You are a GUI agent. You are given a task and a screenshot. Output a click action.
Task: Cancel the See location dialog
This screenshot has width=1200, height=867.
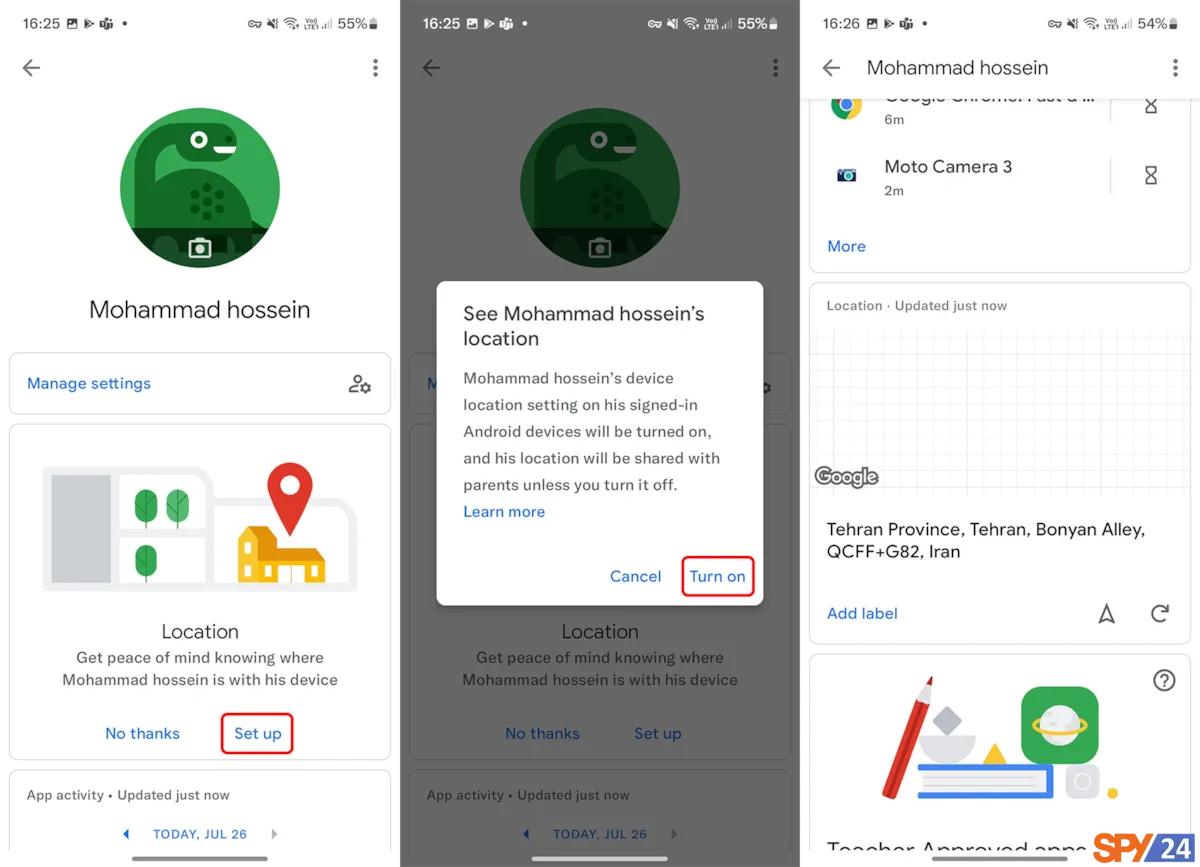click(x=636, y=576)
